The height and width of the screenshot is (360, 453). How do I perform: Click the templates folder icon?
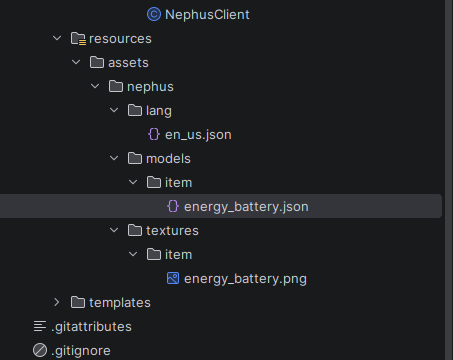pyautogui.click(x=78, y=302)
